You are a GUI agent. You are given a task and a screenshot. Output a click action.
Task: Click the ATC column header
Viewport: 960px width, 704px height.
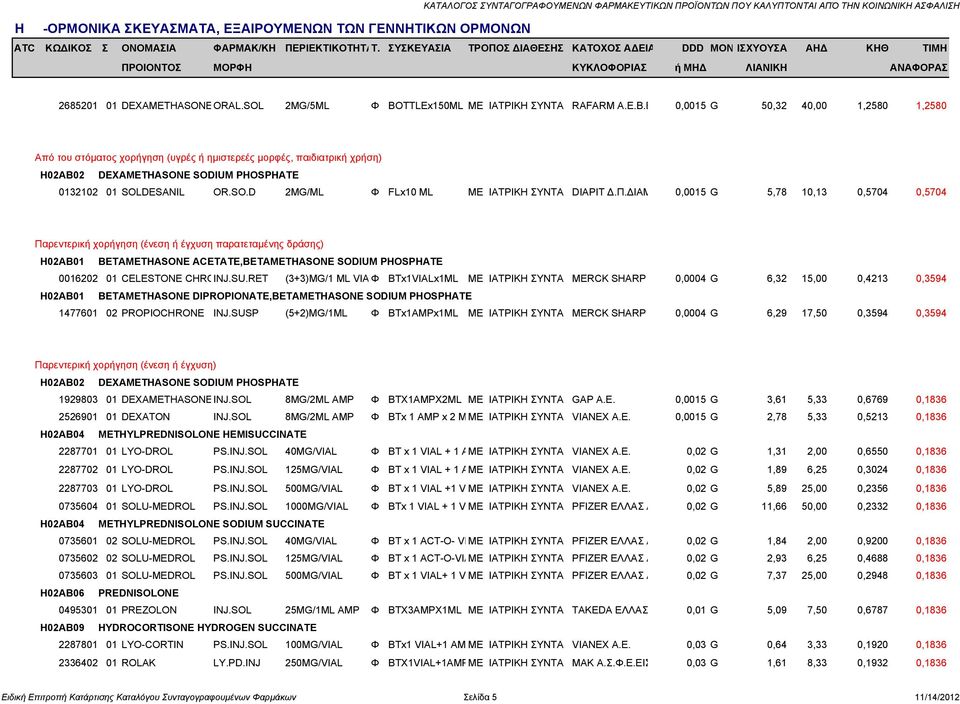[24, 48]
